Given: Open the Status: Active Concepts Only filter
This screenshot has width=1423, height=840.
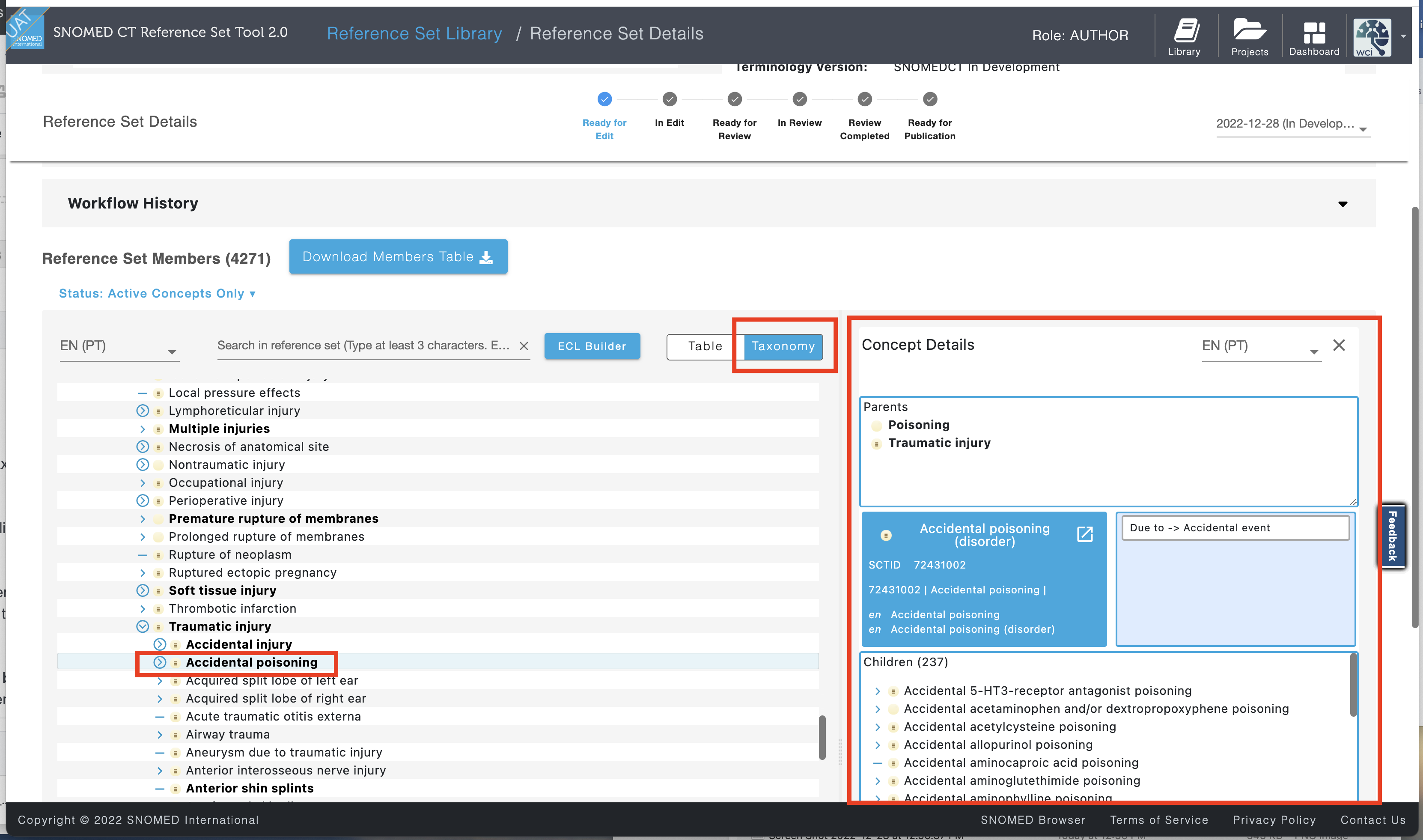Looking at the screenshot, I should point(157,294).
